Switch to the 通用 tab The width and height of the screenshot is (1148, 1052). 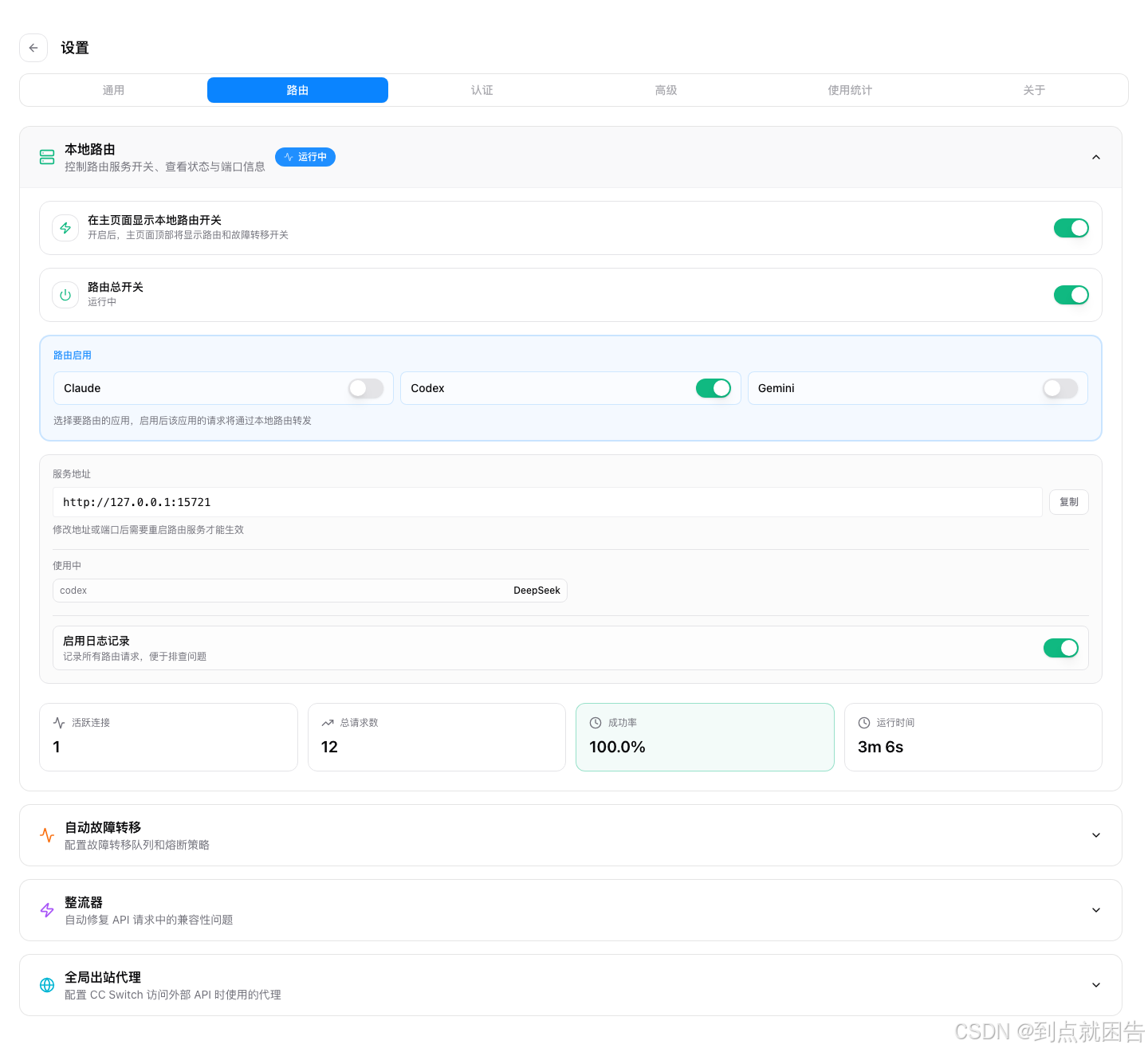pyautogui.click(x=113, y=90)
